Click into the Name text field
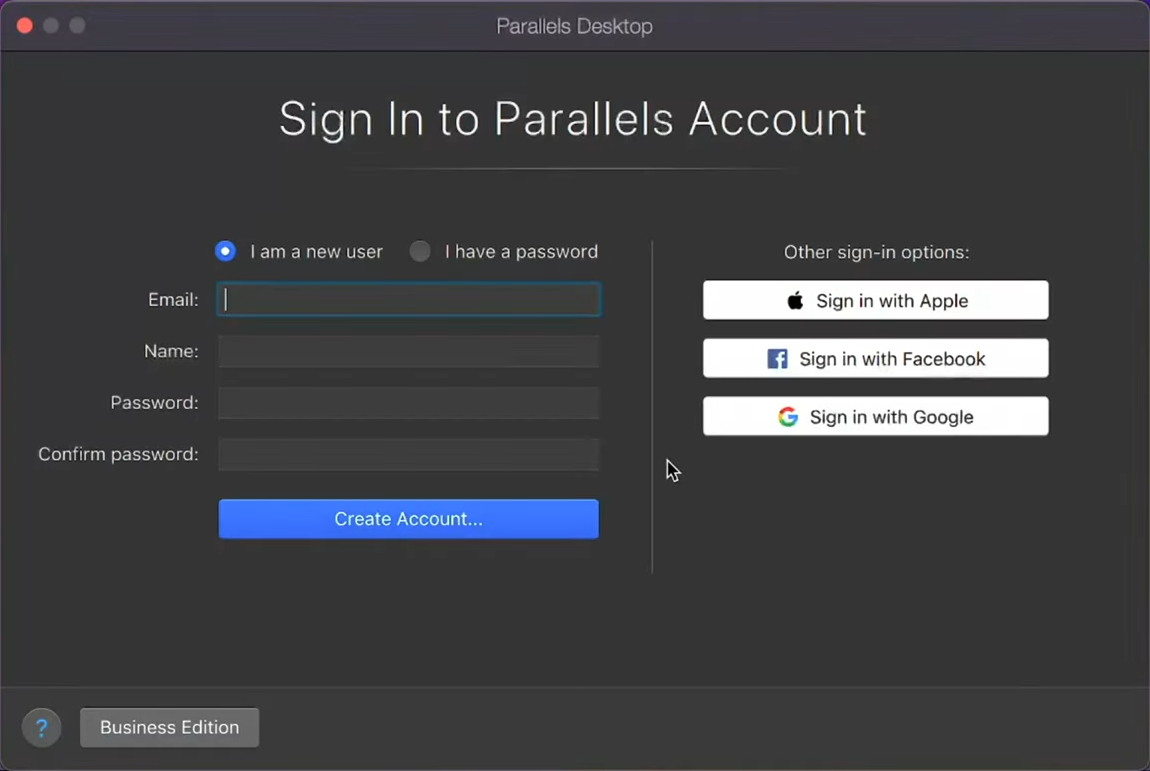Viewport: 1150px width, 771px height. click(x=409, y=351)
